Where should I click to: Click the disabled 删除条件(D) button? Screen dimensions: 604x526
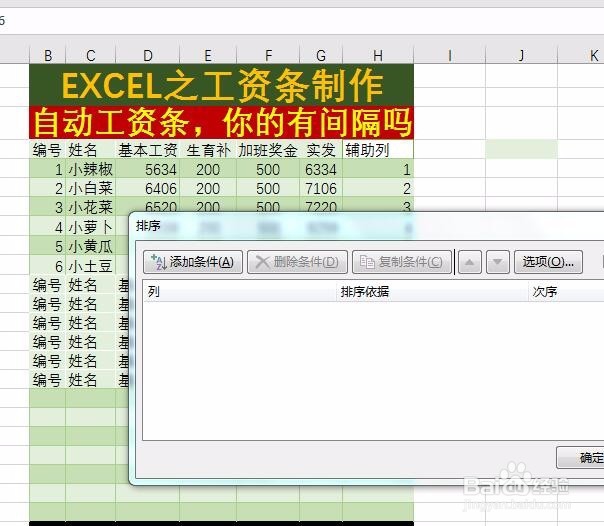(297, 262)
